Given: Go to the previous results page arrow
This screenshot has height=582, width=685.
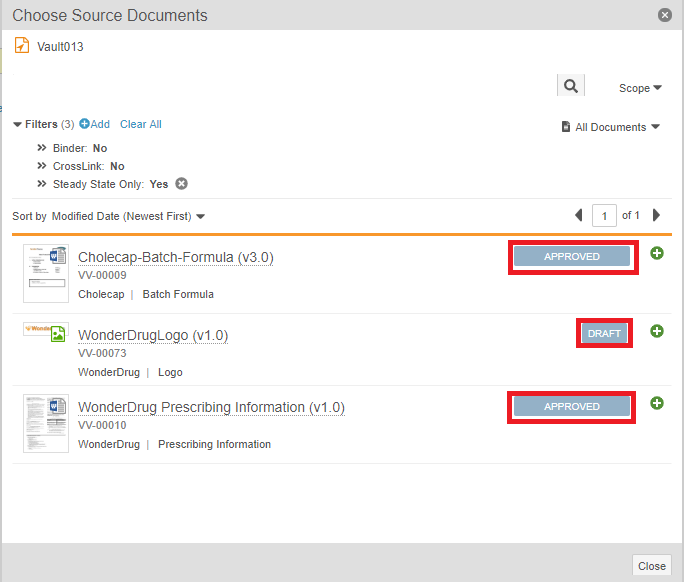Looking at the screenshot, I should tap(578, 215).
